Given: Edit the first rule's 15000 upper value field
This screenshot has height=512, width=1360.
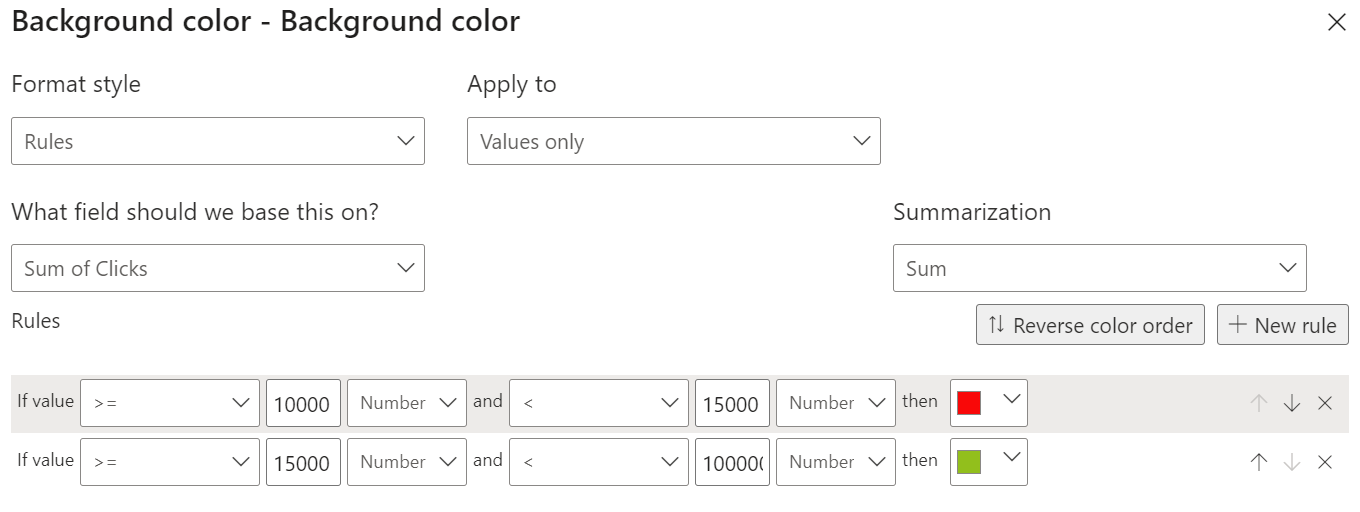Looking at the screenshot, I should 732,403.
